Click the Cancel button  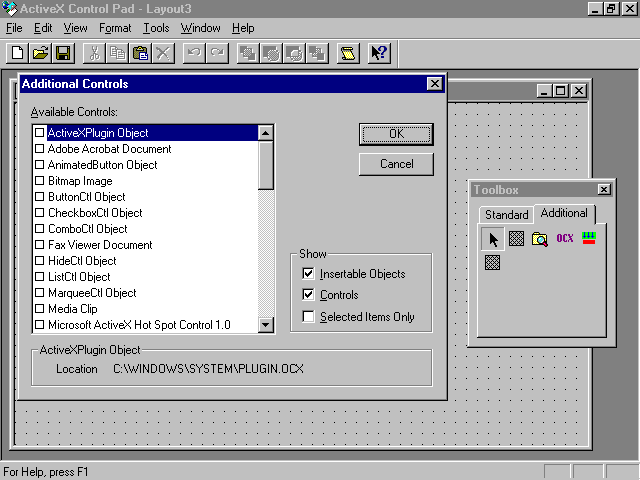click(396, 164)
